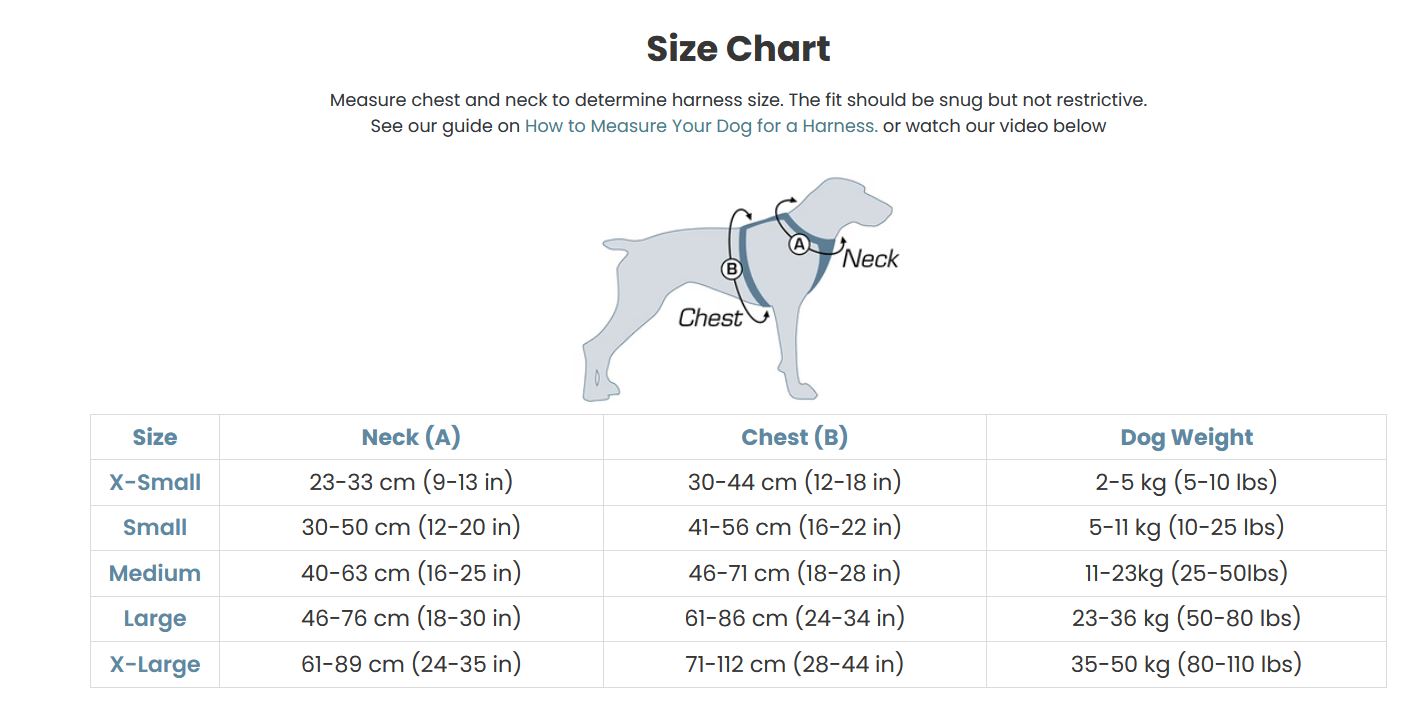Open the How to Measure Your Dog link

701,126
